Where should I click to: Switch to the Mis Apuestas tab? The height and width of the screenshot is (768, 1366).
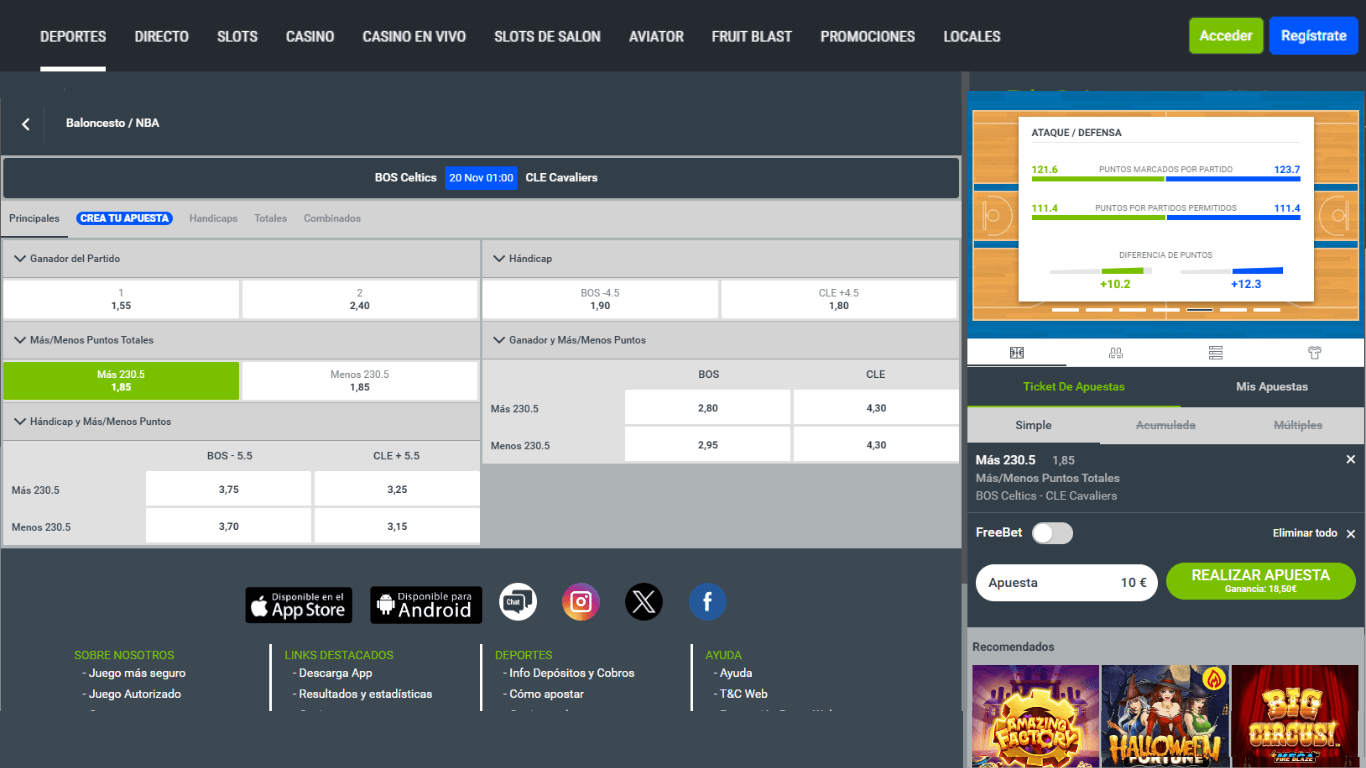point(1272,387)
